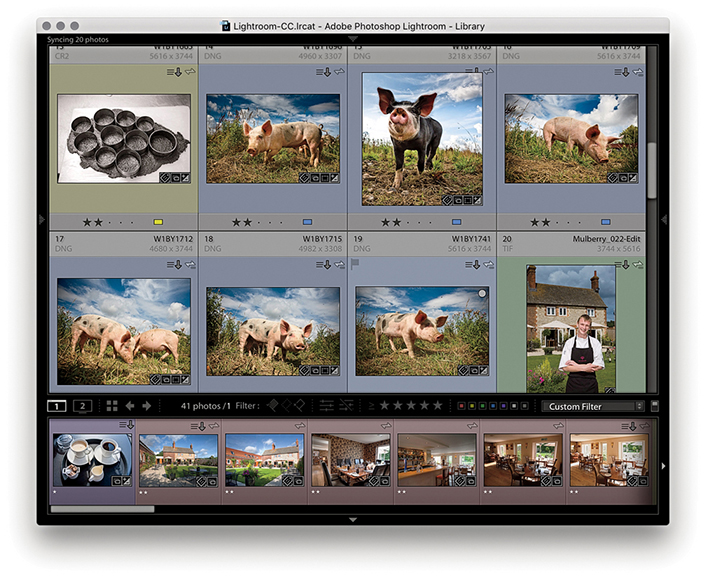Viewport: 706px width, 577px height.
Task: Click the grid vertical scrollbar thumb
Action: [x=652, y=171]
